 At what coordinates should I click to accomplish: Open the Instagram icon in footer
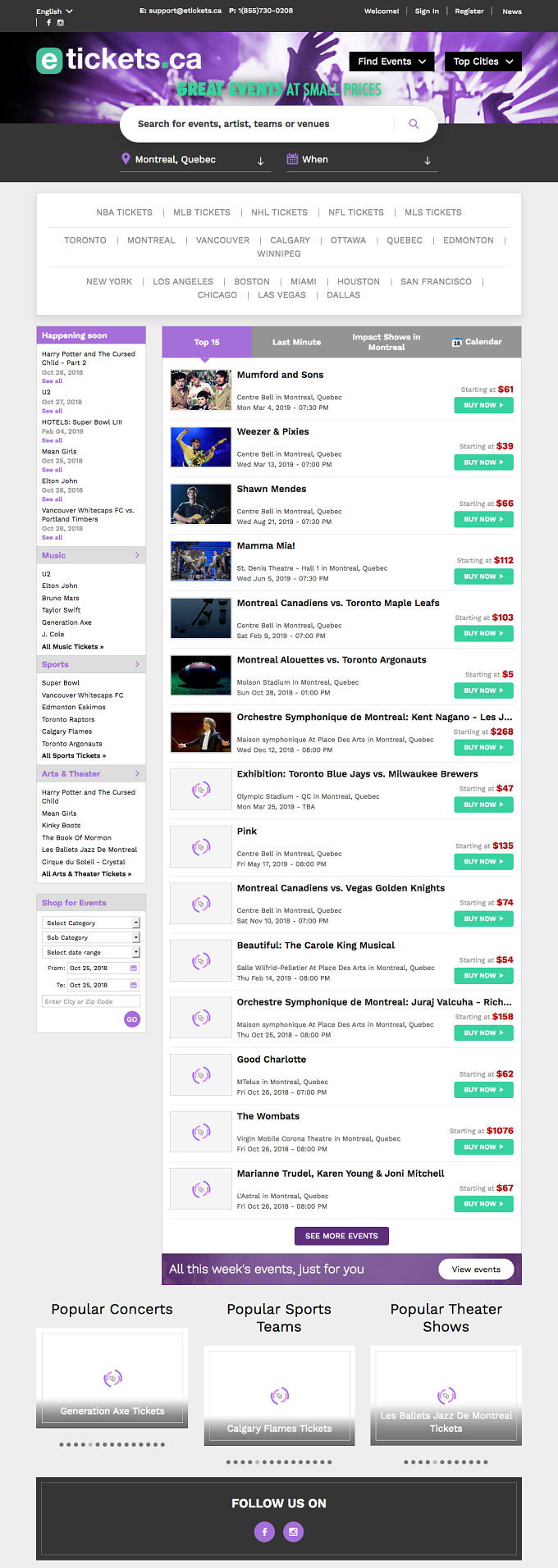point(294,1531)
